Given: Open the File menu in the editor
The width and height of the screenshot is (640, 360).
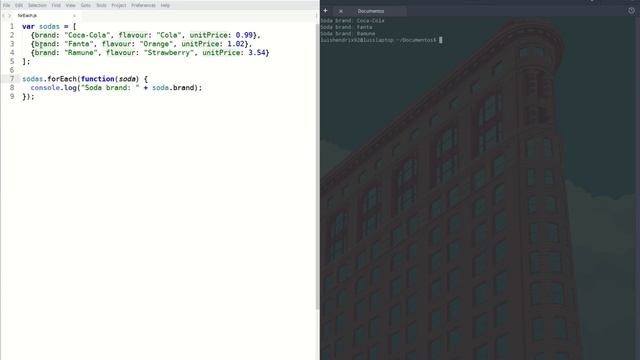Looking at the screenshot, I should 7,5.
